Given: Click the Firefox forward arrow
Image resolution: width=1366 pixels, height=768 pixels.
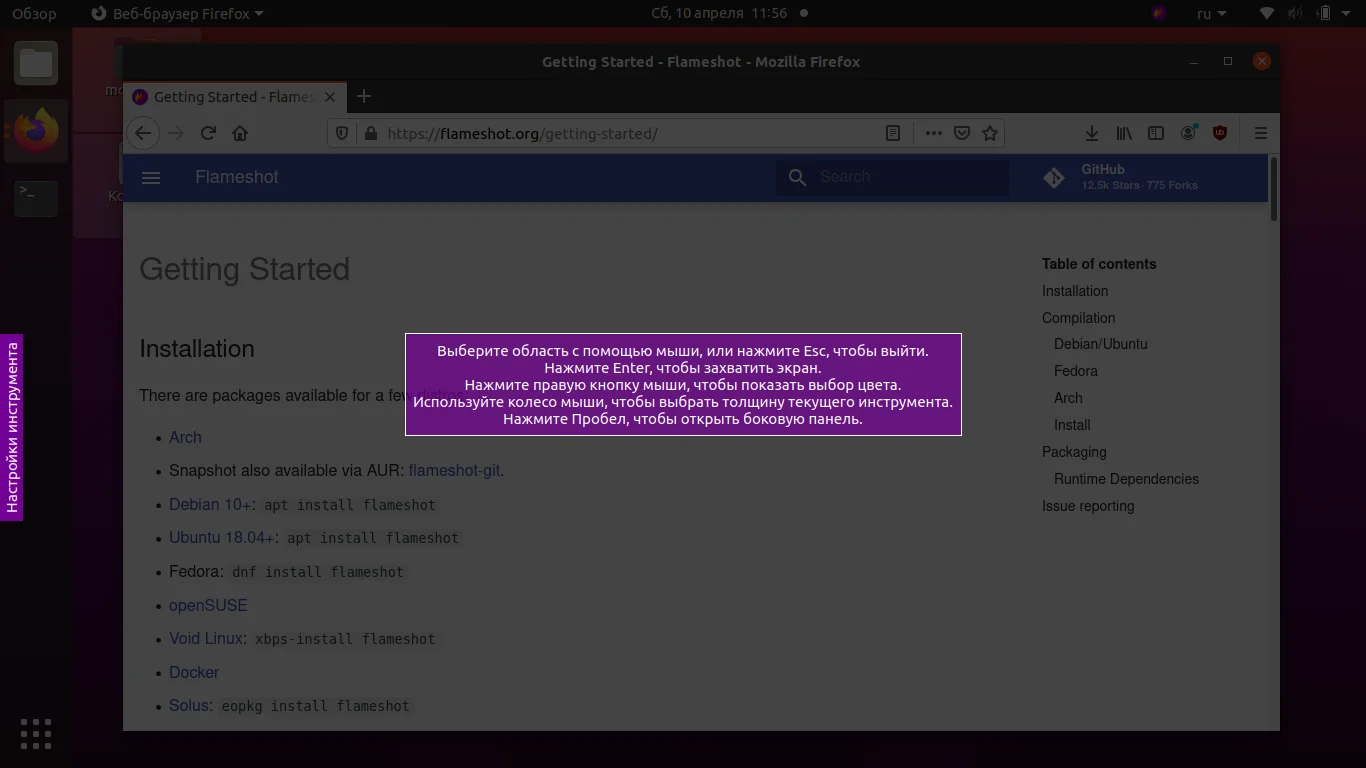Looking at the screenshot, I should pos(176,133).
